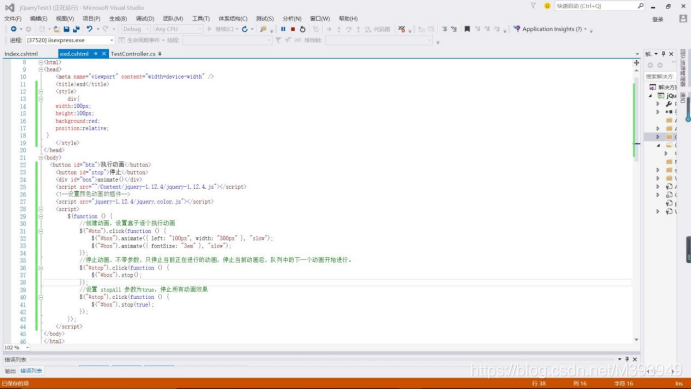
Task: Click the breakpoint exception settings icon
Action: [402, 29]
